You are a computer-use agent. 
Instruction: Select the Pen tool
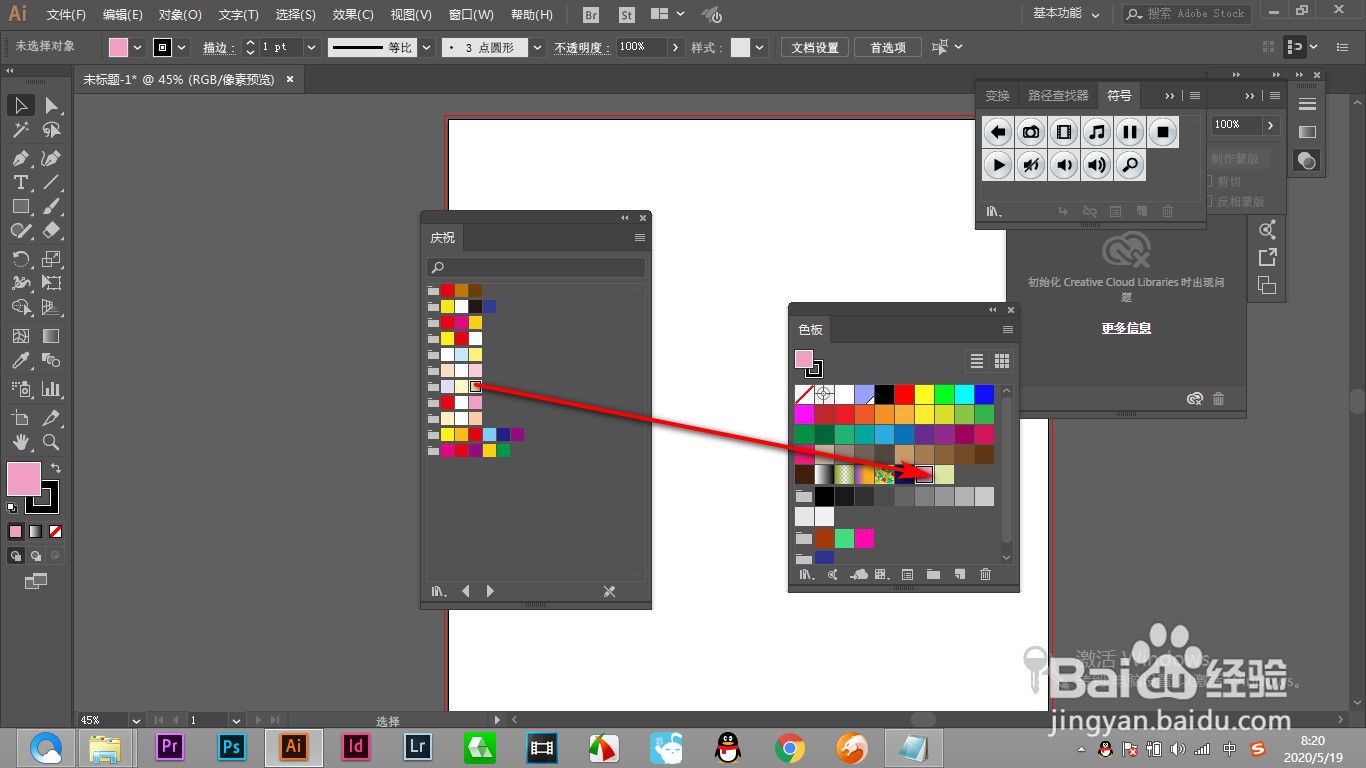point(21,158)
